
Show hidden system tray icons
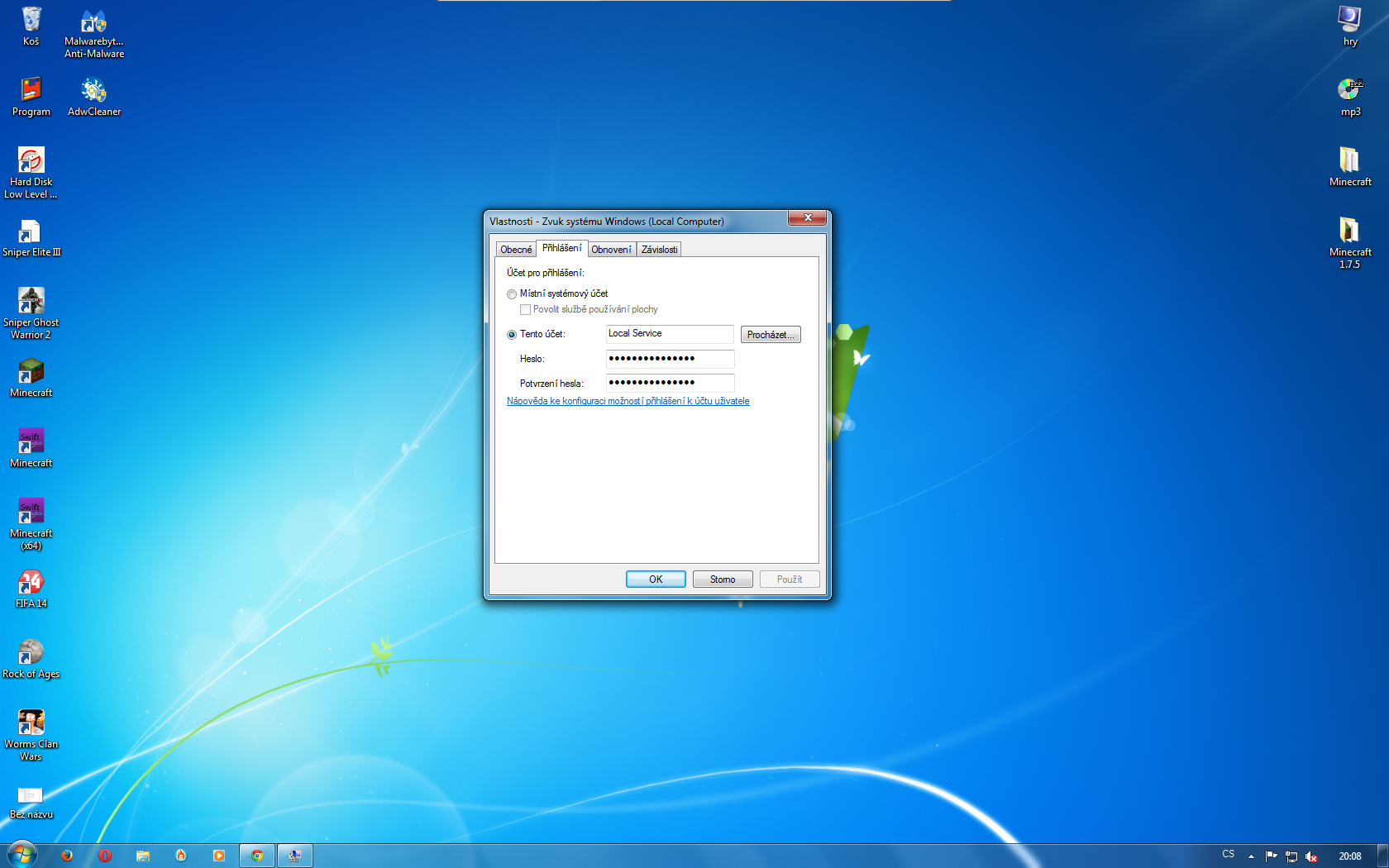tap(1251, 856)
